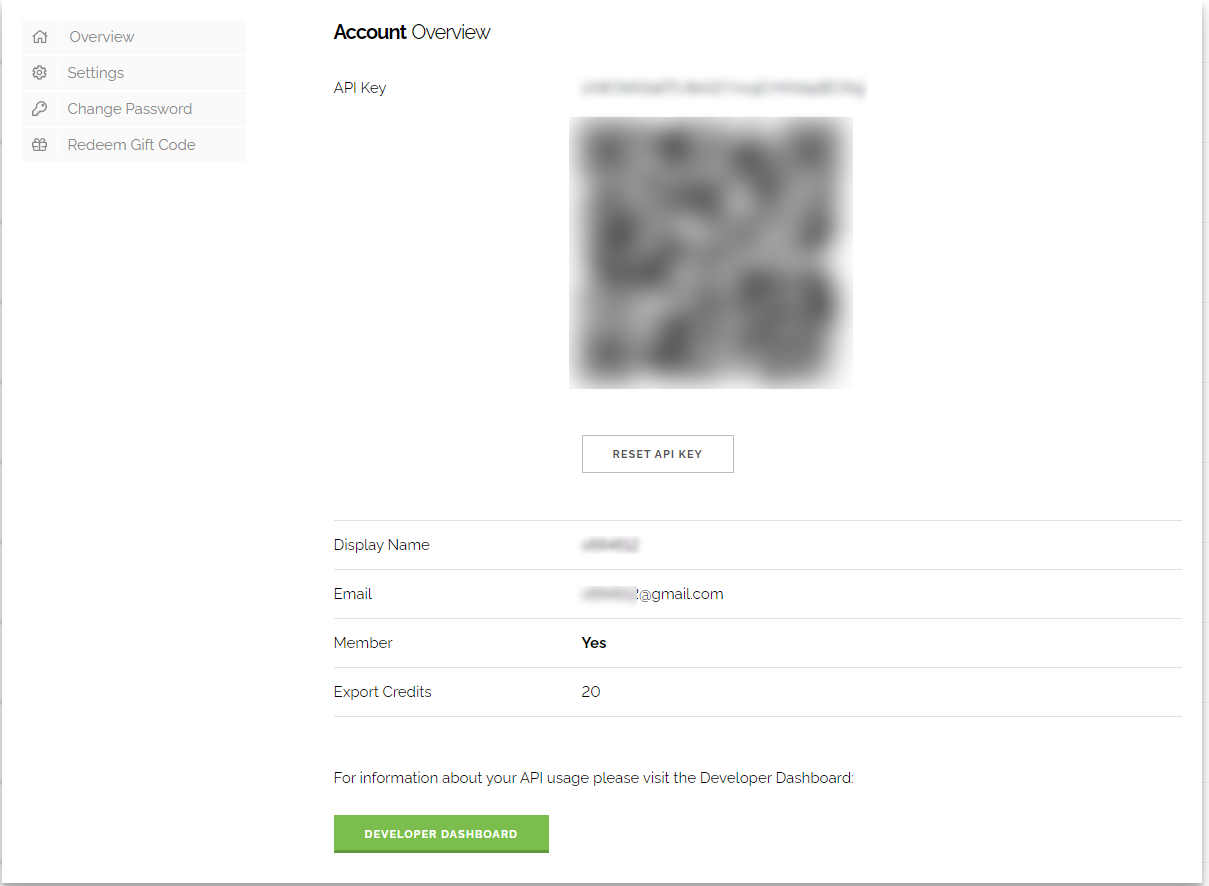Click the Export Credits value of 20

[591, 691]
